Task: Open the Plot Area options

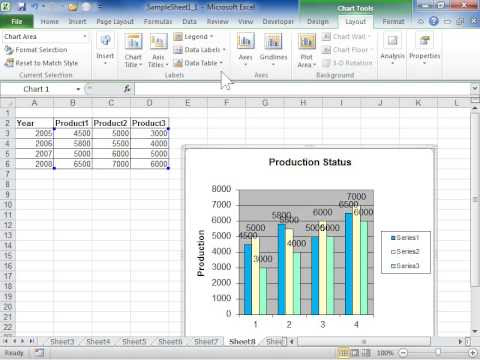Action: click(306, 51)
